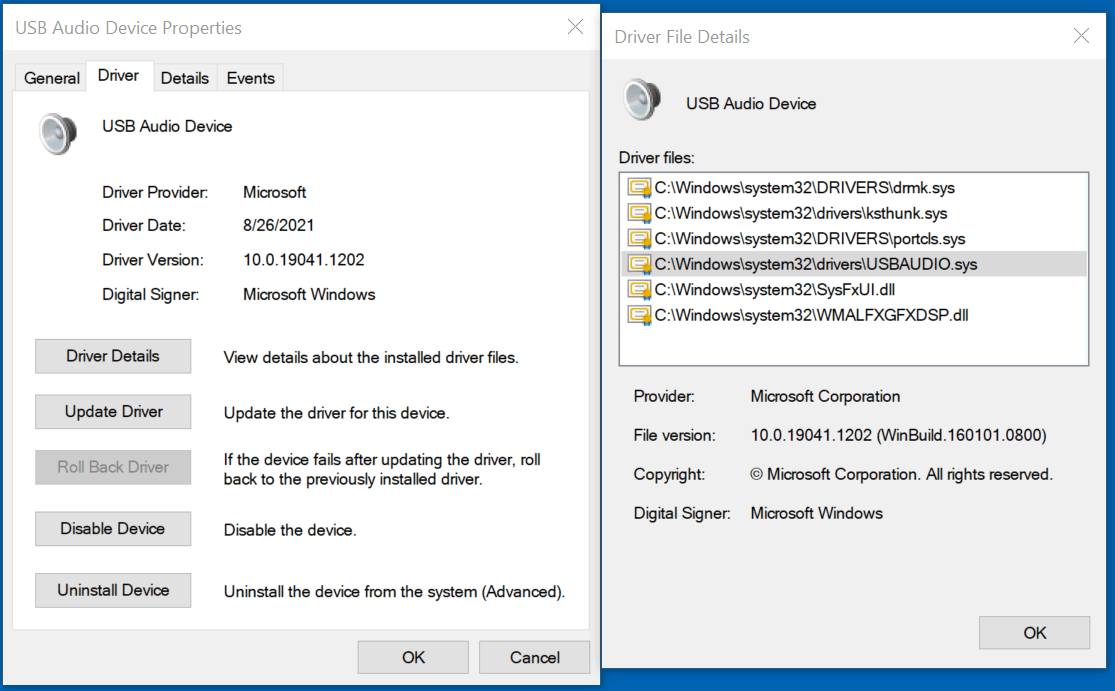The width and height of the screenshot is (1115, 691).
Task: Click Uninstall Device button
Action: coord(113,590)
